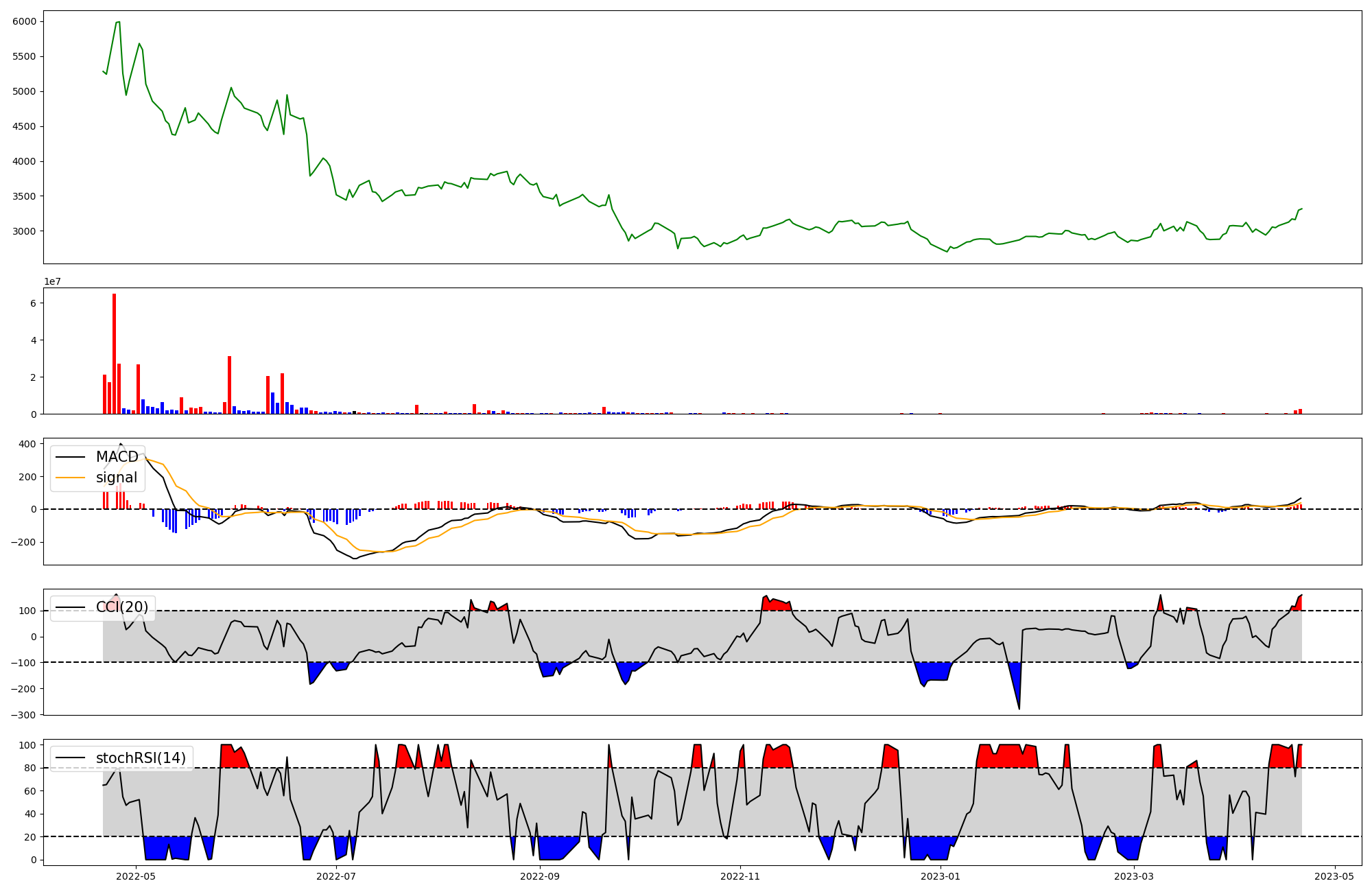The width and height of the screenshot is (1372, 892).
Task: Click the 1e7 volume scale label
Action: tap(52, 281)
